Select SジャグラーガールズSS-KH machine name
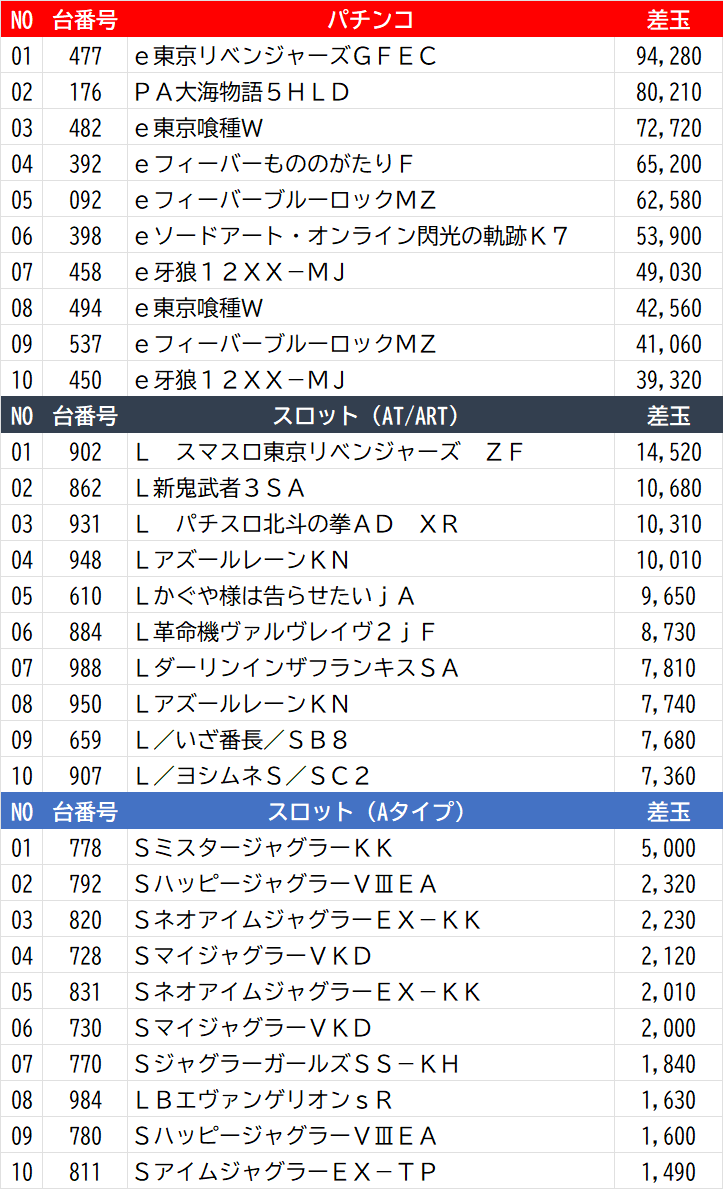 pyautogui.click(x=297, y=1065)
